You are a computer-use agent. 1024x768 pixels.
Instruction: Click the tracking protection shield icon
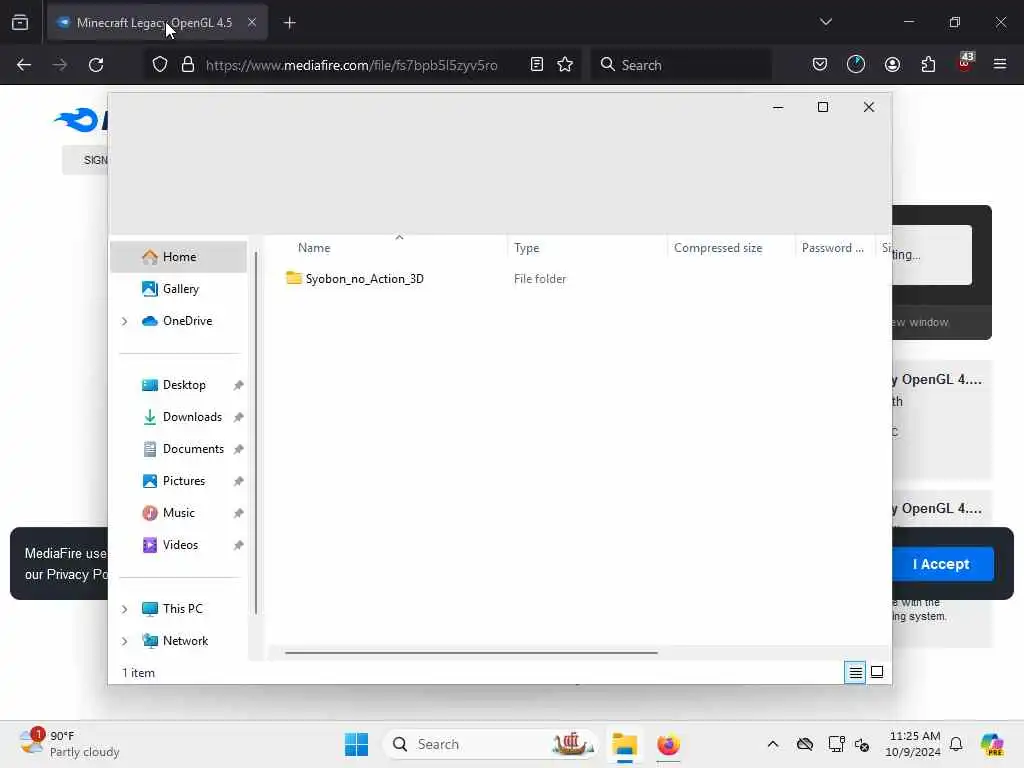pyautogui.click(x=160, y=65)
